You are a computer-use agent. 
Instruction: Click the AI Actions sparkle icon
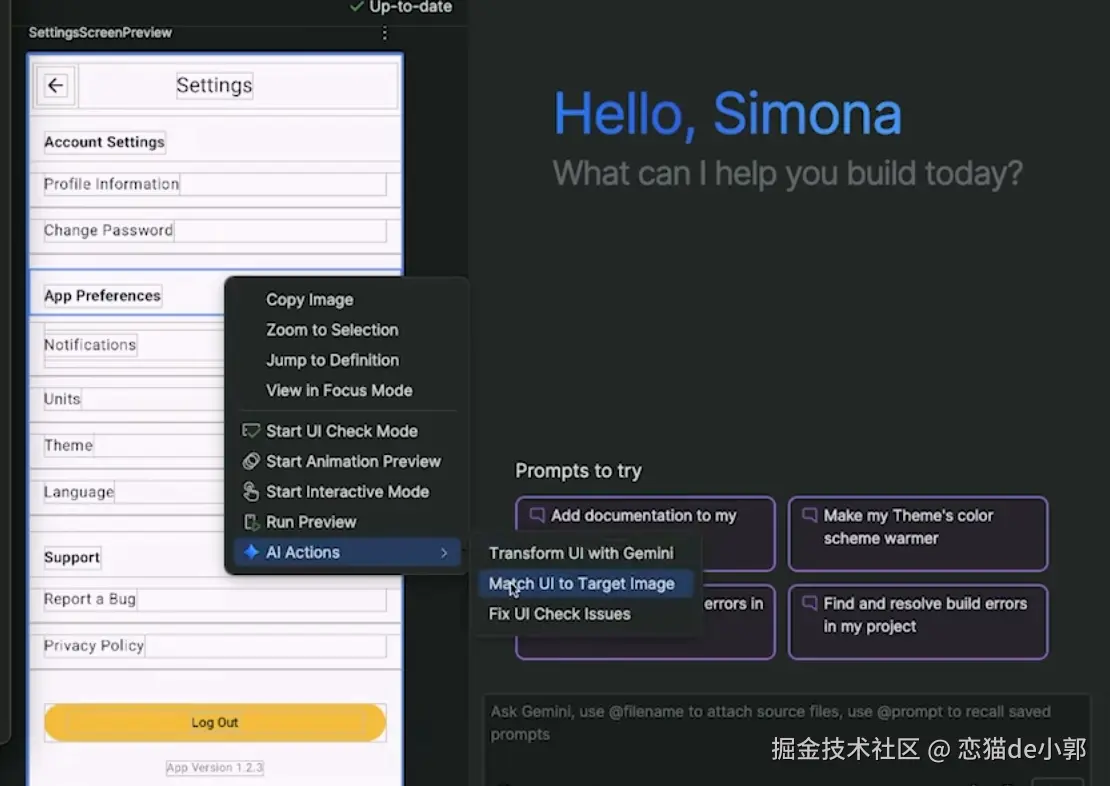pos(251,552)
